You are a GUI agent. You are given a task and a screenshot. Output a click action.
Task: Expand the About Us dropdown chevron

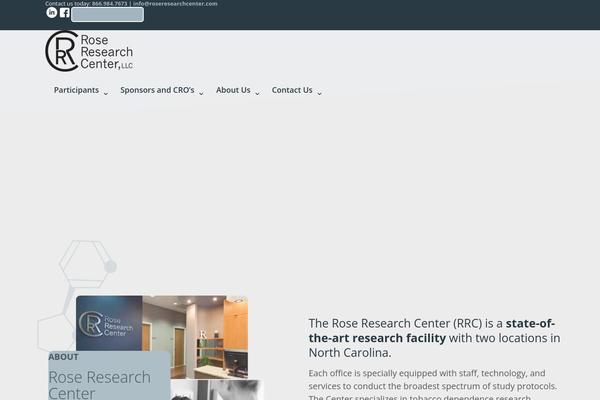point(258,93)
